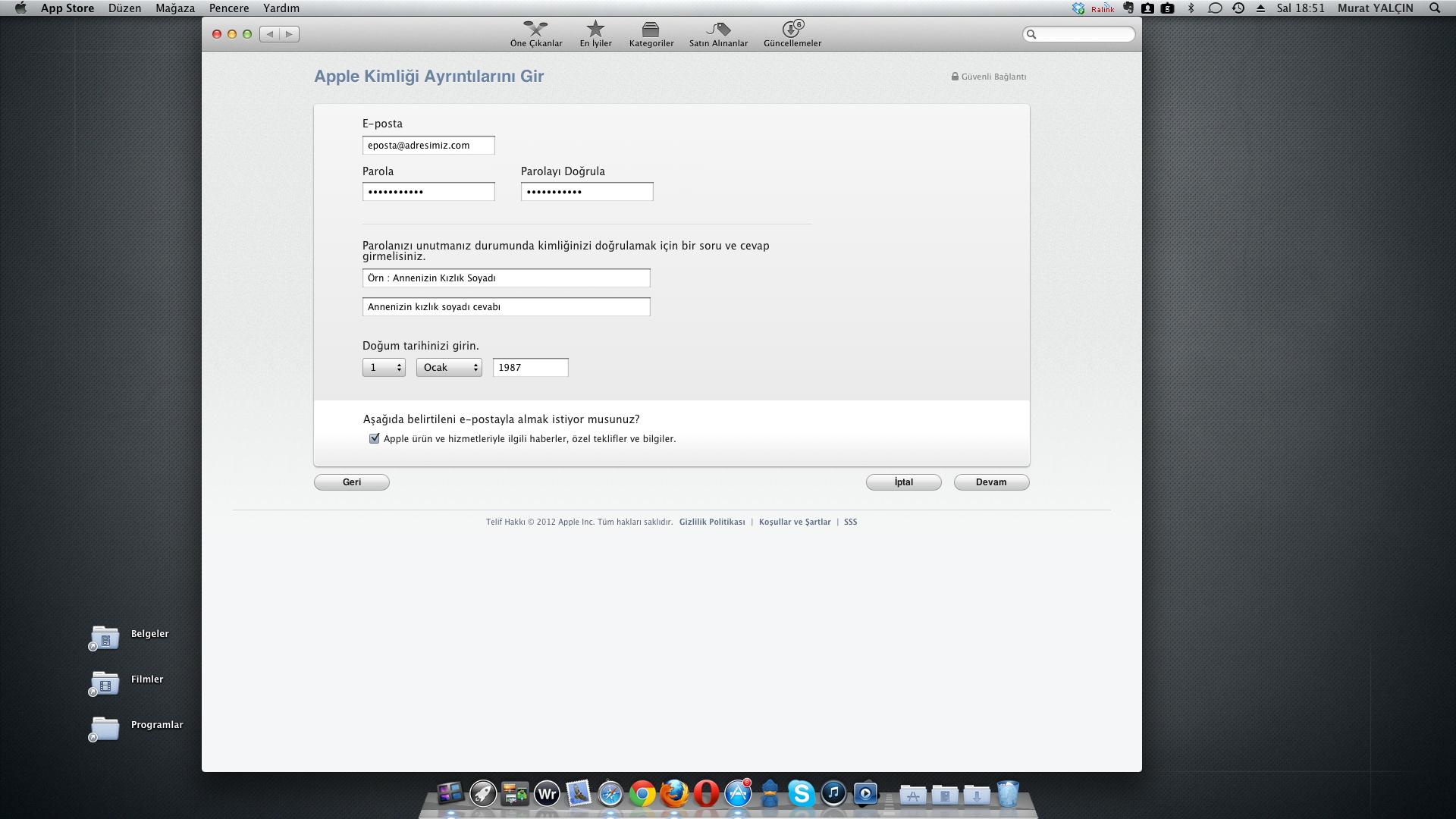Uncheck the Apple news email checkbox

(374, 438)
